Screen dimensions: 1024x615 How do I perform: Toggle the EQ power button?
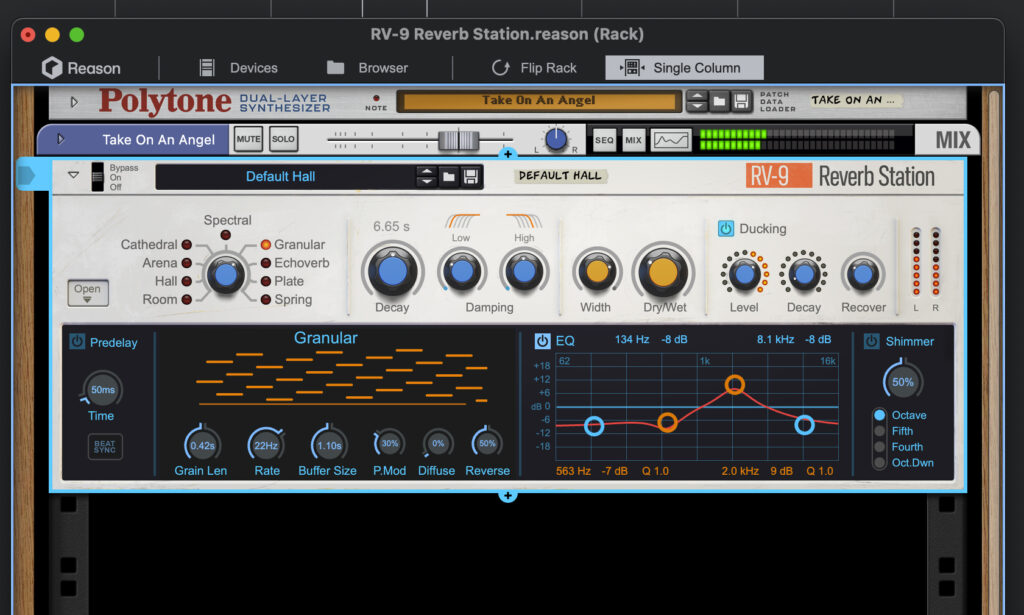pyautogui.click(x=542, y=341)
